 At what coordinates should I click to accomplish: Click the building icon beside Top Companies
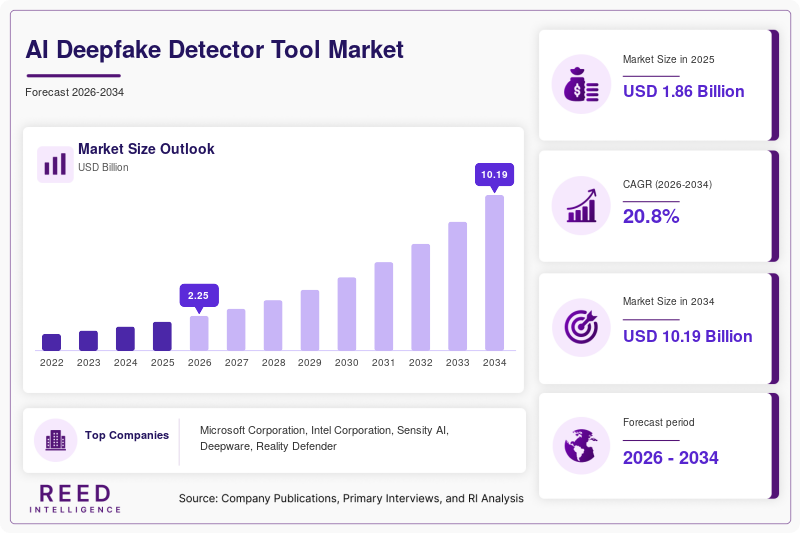[56, 440]
